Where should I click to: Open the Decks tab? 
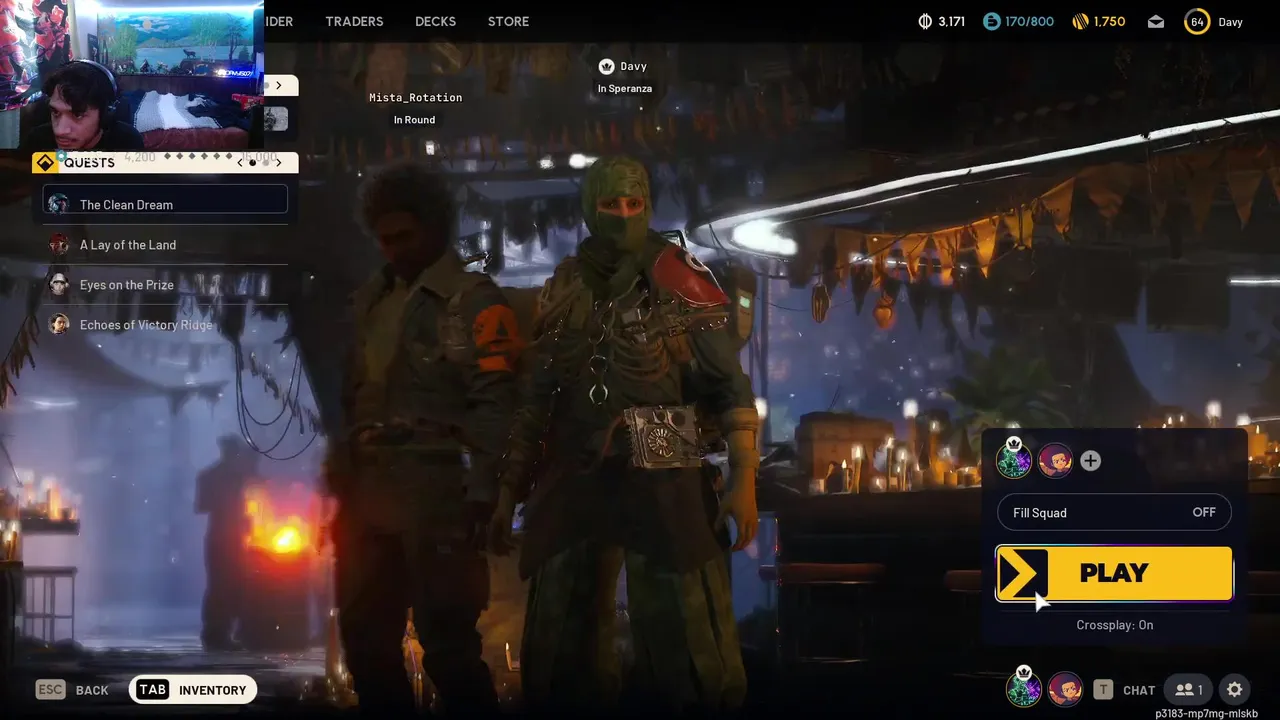(x=435, y=21)
